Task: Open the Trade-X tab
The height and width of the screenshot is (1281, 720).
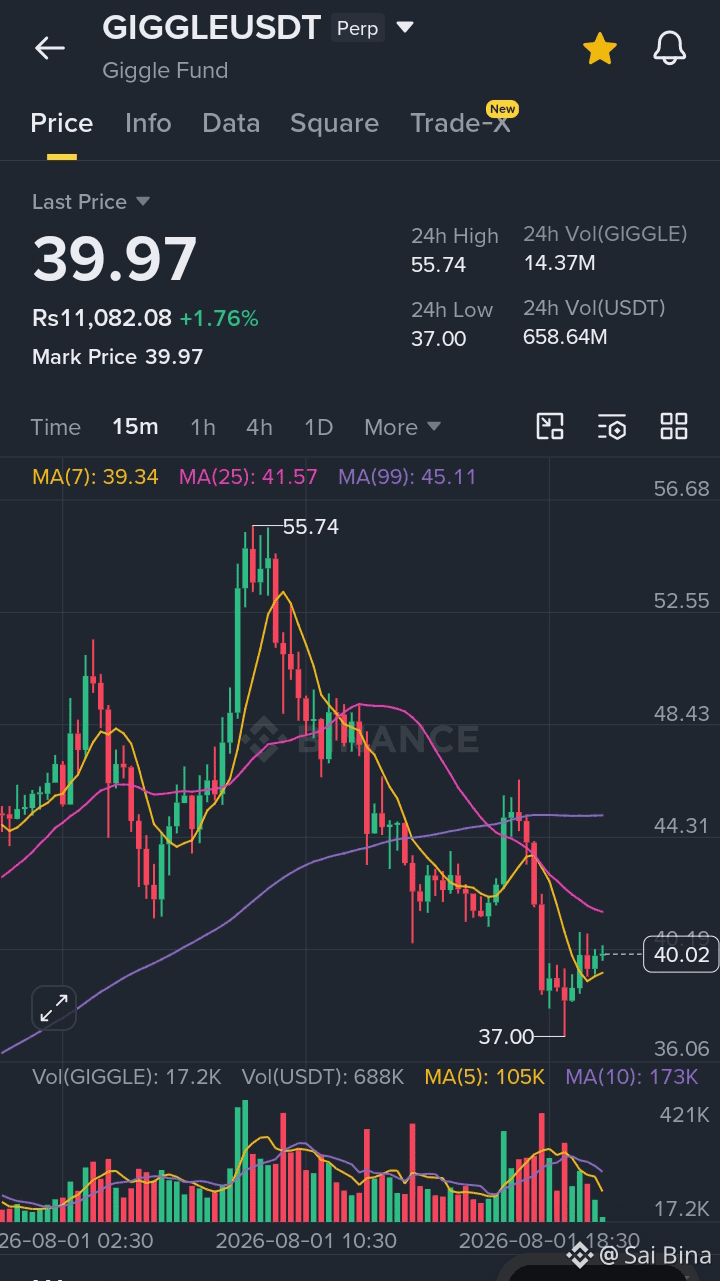Action: coord(460,123)
